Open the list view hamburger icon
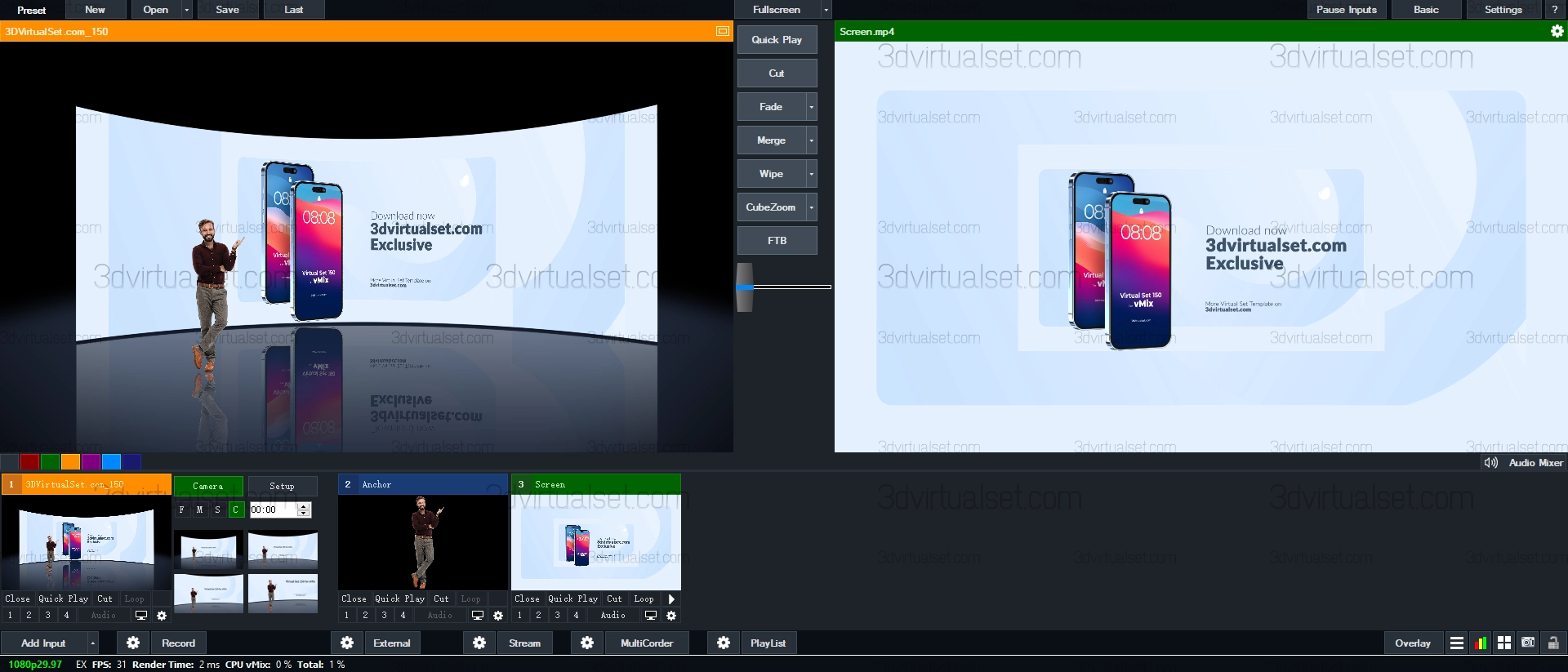Screen dimensions: 1568x672 tap(1456, 643)
